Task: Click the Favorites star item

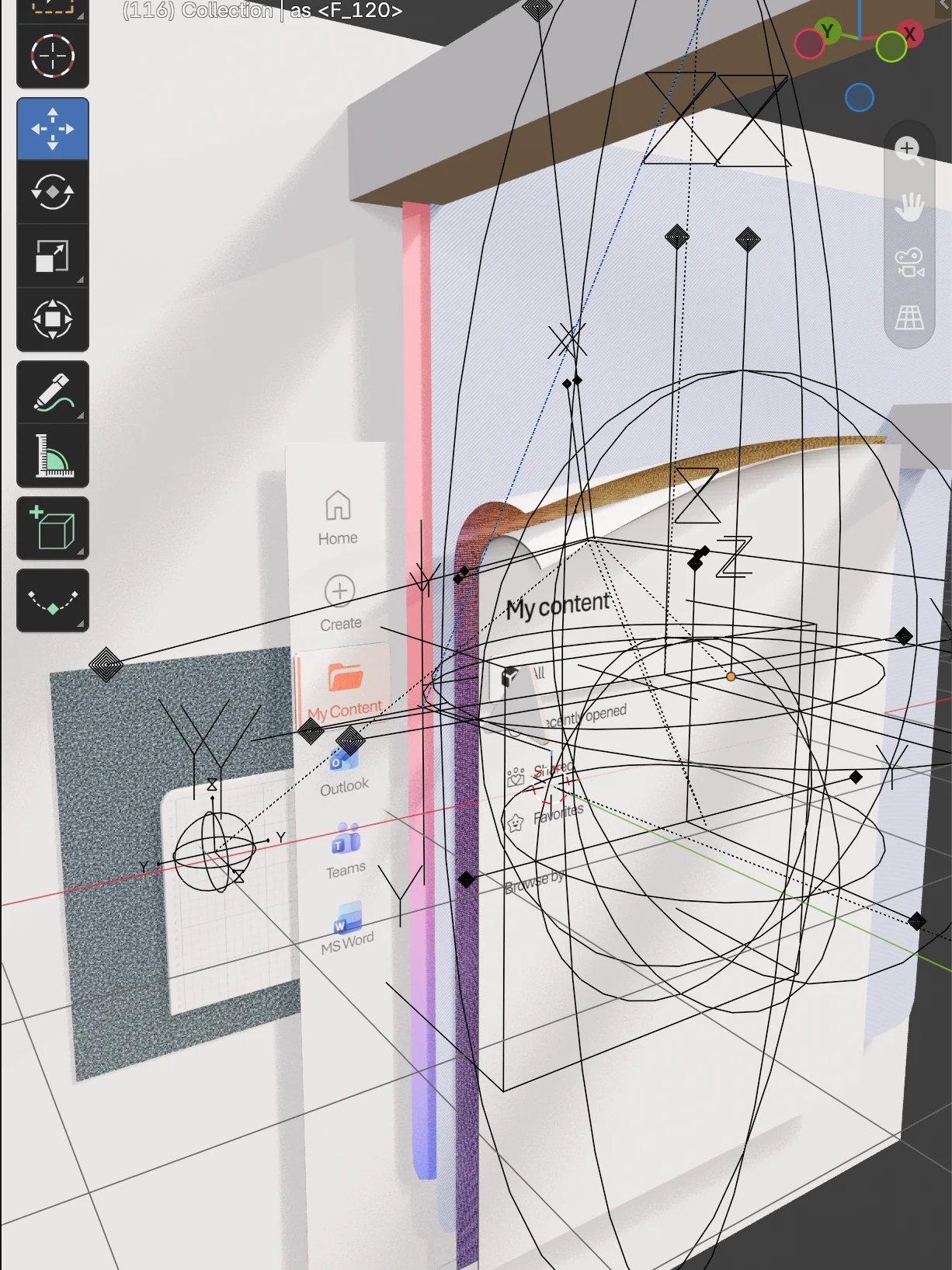Action: 544,817
